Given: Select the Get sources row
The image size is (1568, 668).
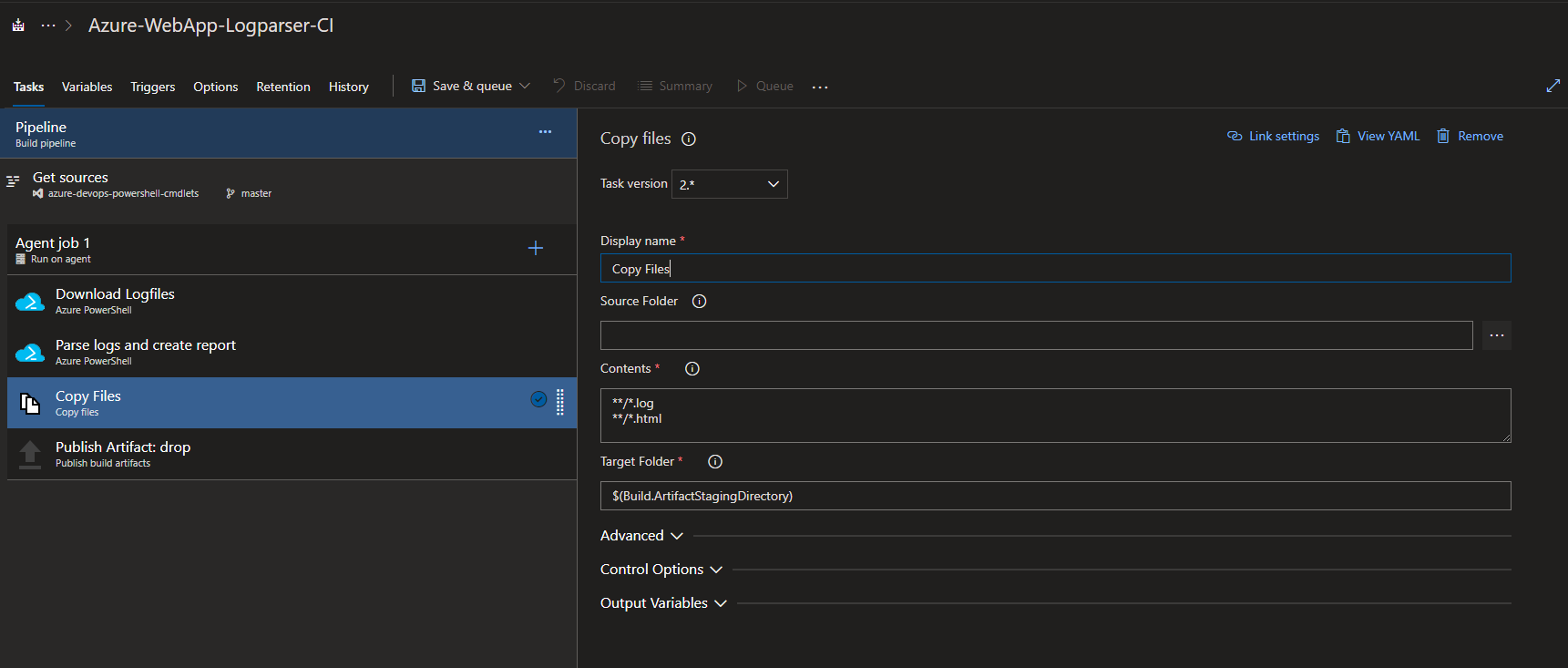Looking at the screenshot, I should point(289,183).
